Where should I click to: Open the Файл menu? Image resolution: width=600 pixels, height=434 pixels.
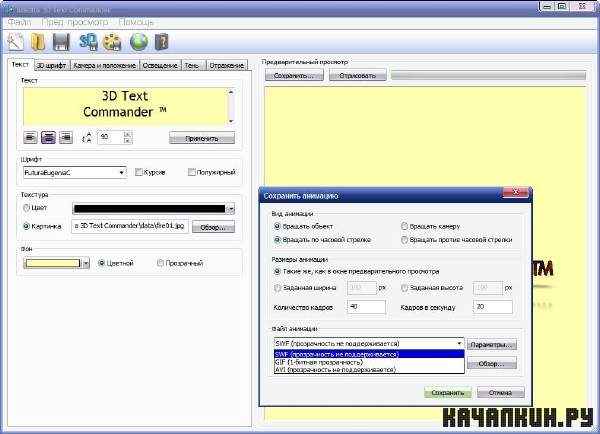pos(19,23)
